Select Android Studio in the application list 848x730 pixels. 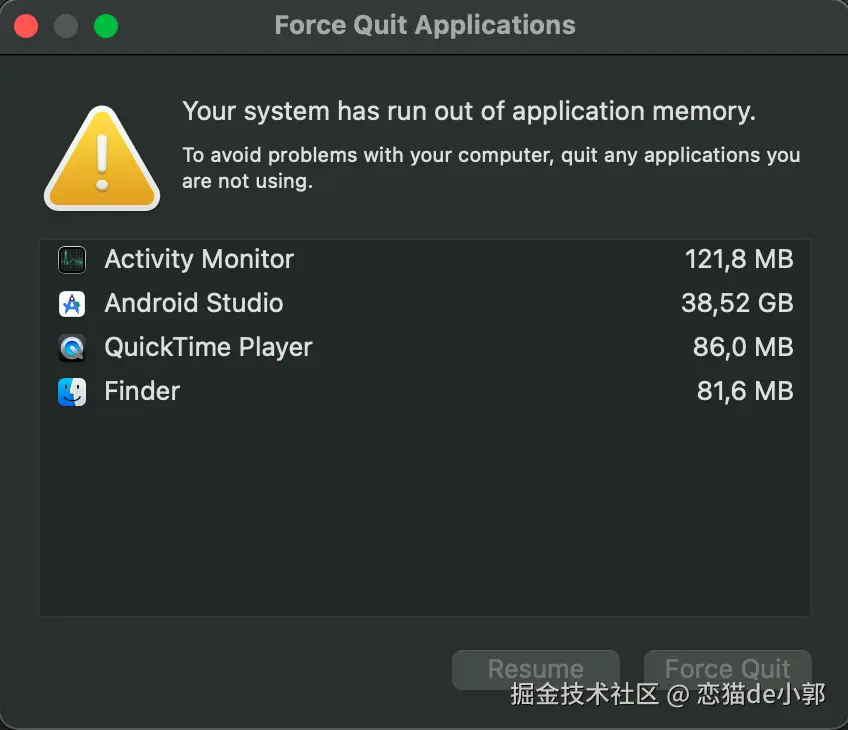(194, 304)
